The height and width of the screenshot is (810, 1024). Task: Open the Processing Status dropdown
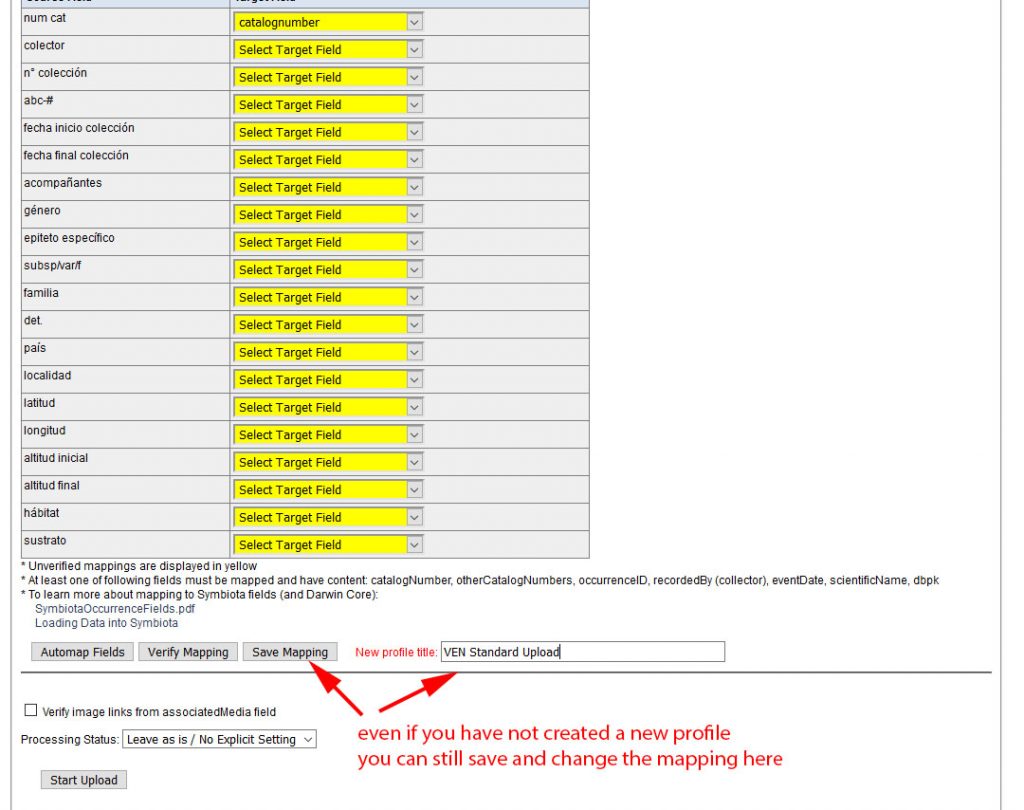219,739
